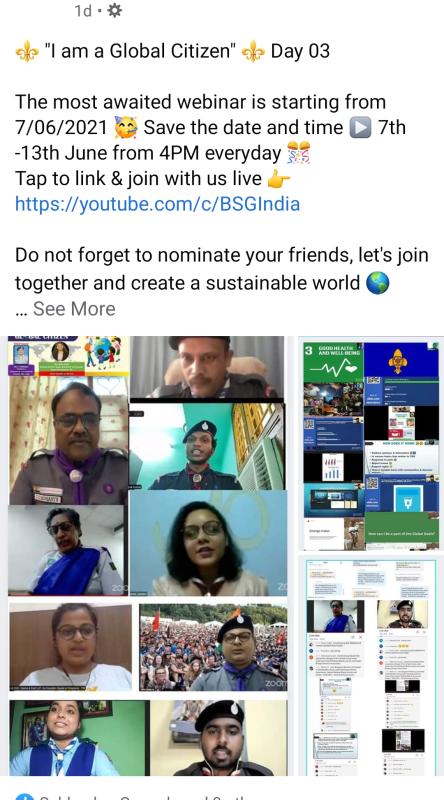Tap the woman on blue background photo

pyautogui.click(x=209, y=544)
